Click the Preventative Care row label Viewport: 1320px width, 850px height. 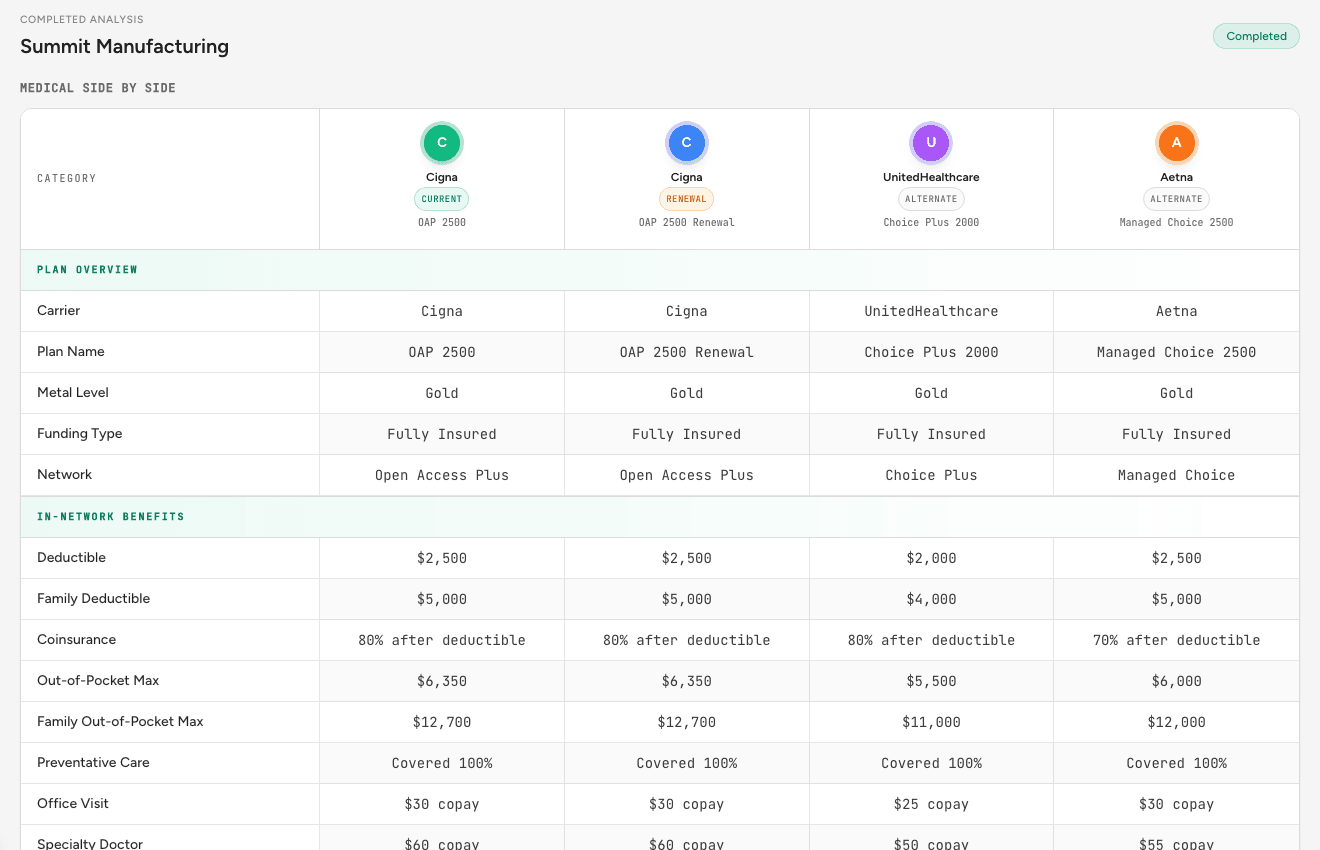(93, 763)
